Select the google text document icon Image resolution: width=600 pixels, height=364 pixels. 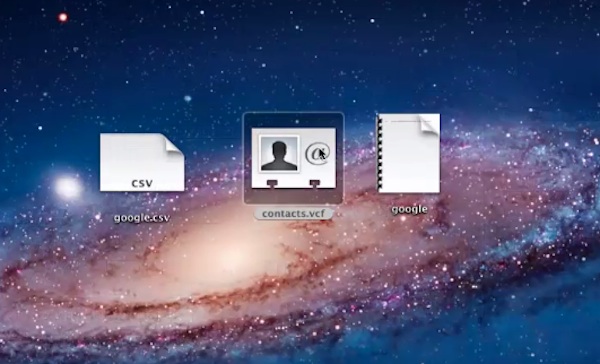point(409,153)
